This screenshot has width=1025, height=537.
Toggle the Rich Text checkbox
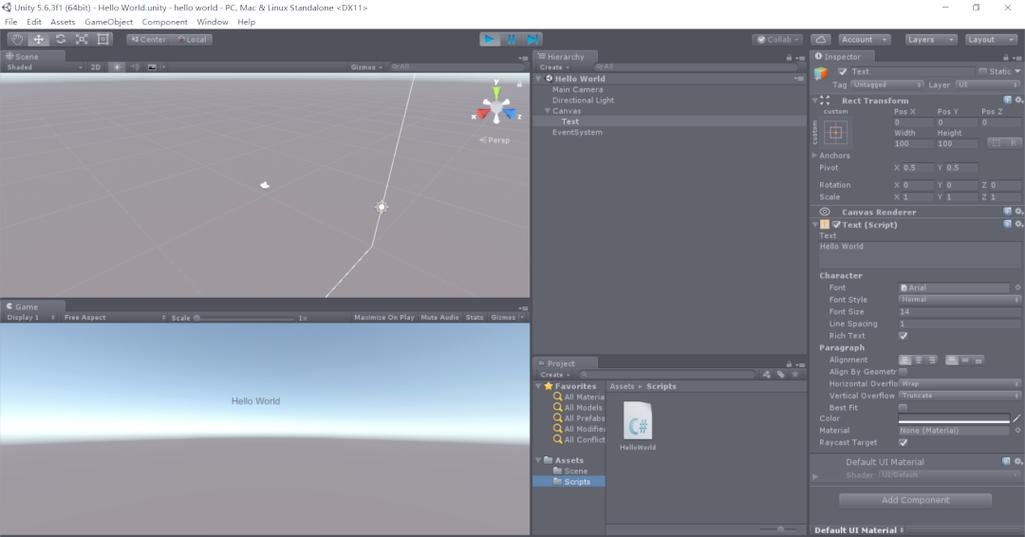click(x=903, y=336)
